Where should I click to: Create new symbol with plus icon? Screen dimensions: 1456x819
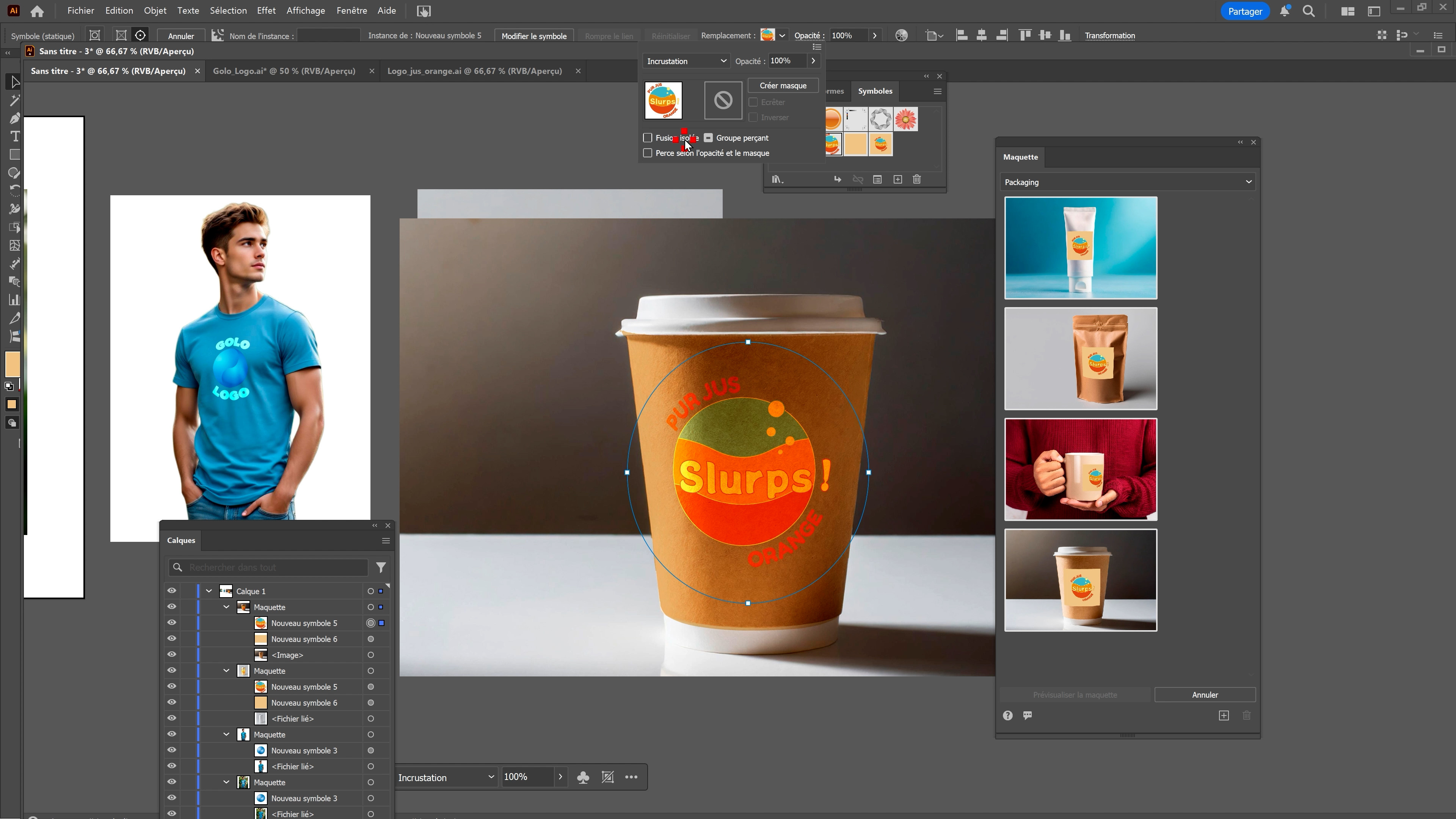pos(897,179)
